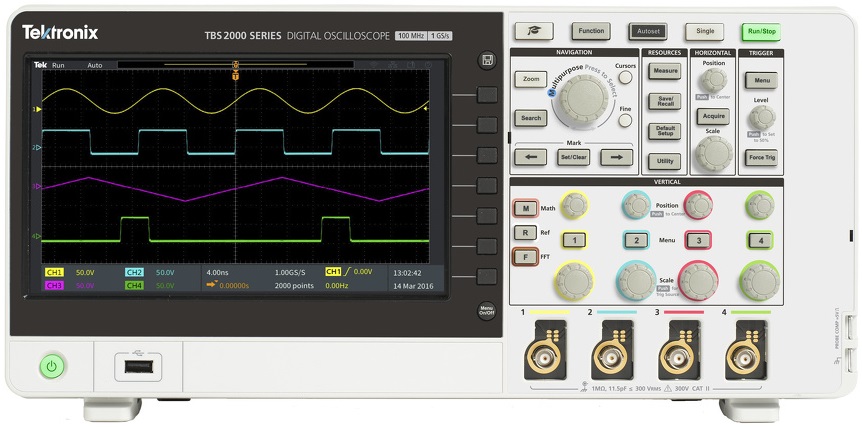862x427 pixels.
Task: Click the channel 2 ground marker on screen
Action: [38, 147]
